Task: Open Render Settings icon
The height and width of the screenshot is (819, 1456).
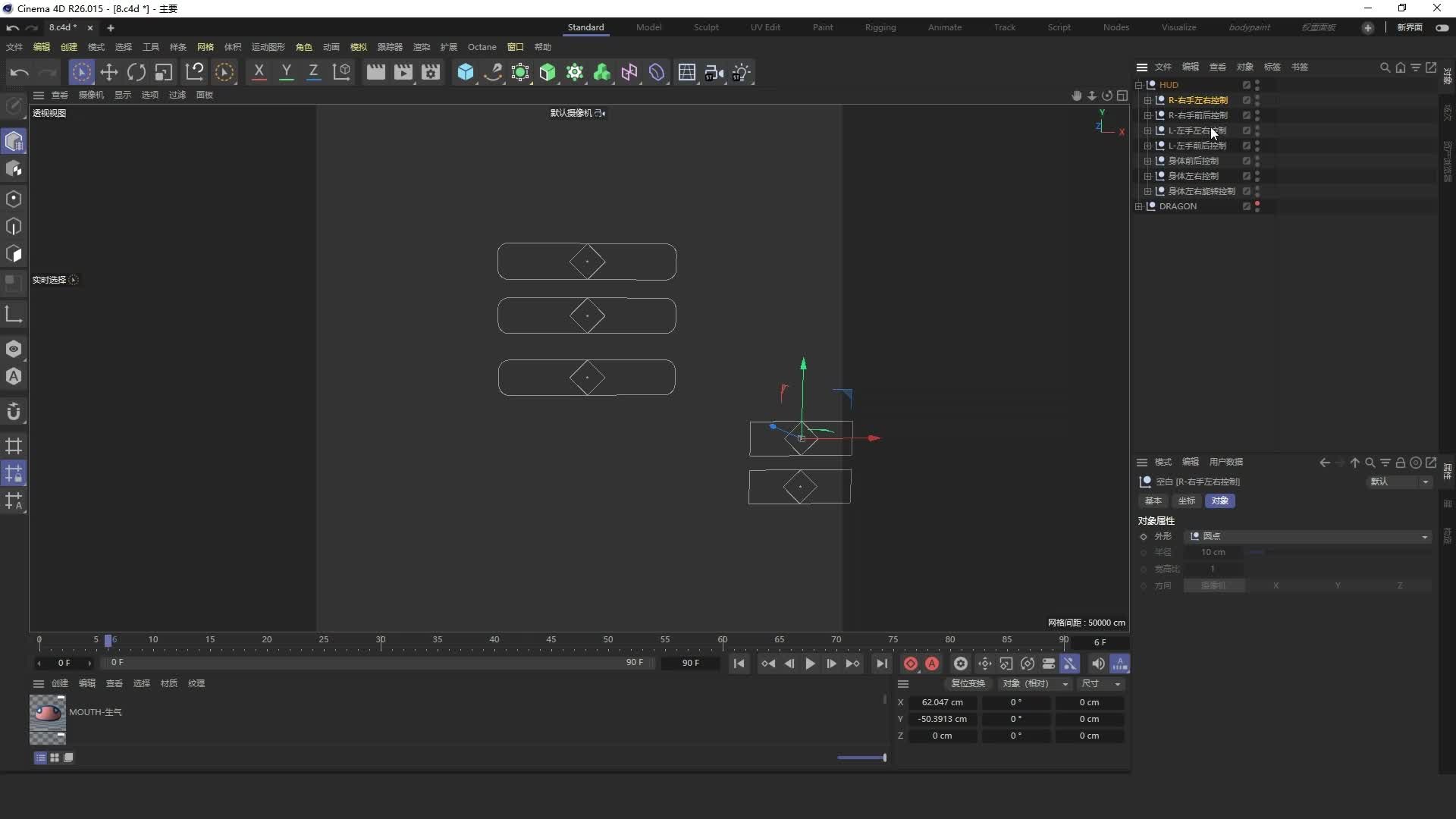Action: tap(431, 72)
